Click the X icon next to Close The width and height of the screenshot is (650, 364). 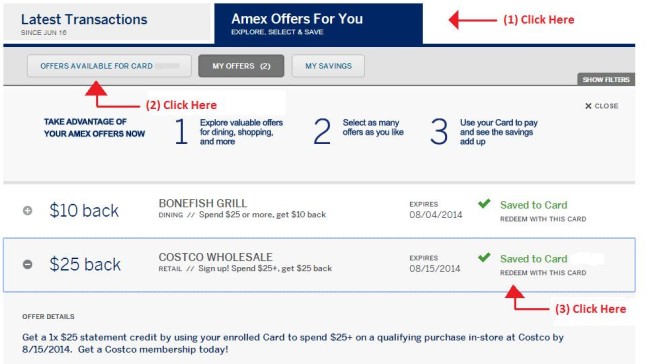click(588, 106)
